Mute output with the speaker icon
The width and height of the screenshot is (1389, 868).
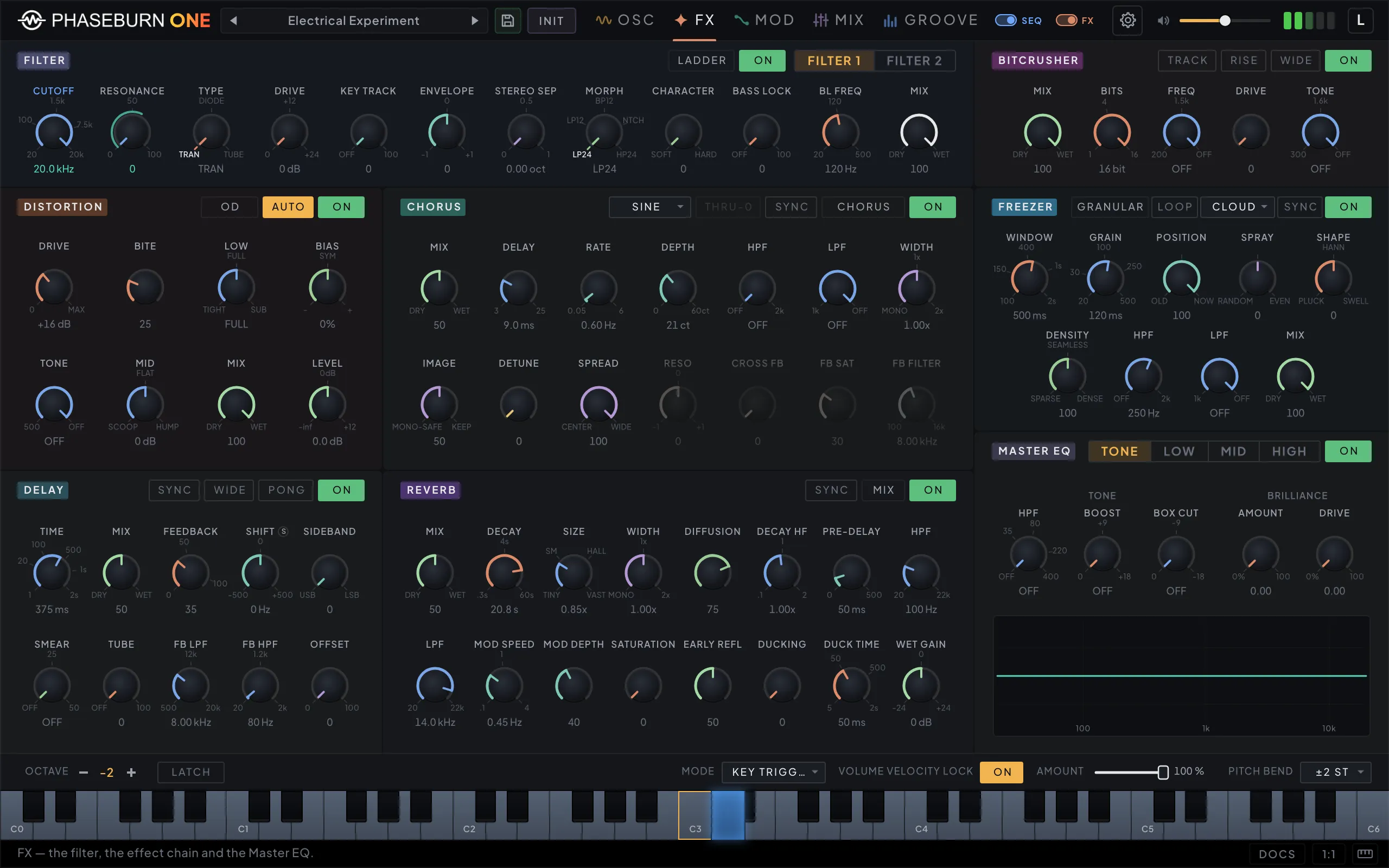point(1163,21)
